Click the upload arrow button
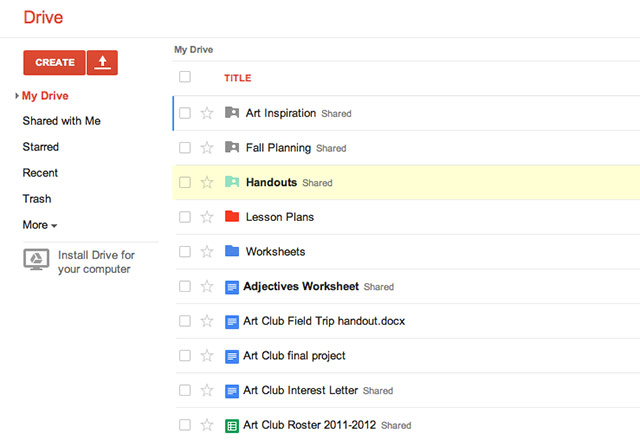The image size is (640, 440). pyautogui.click(x=102, y=62)
